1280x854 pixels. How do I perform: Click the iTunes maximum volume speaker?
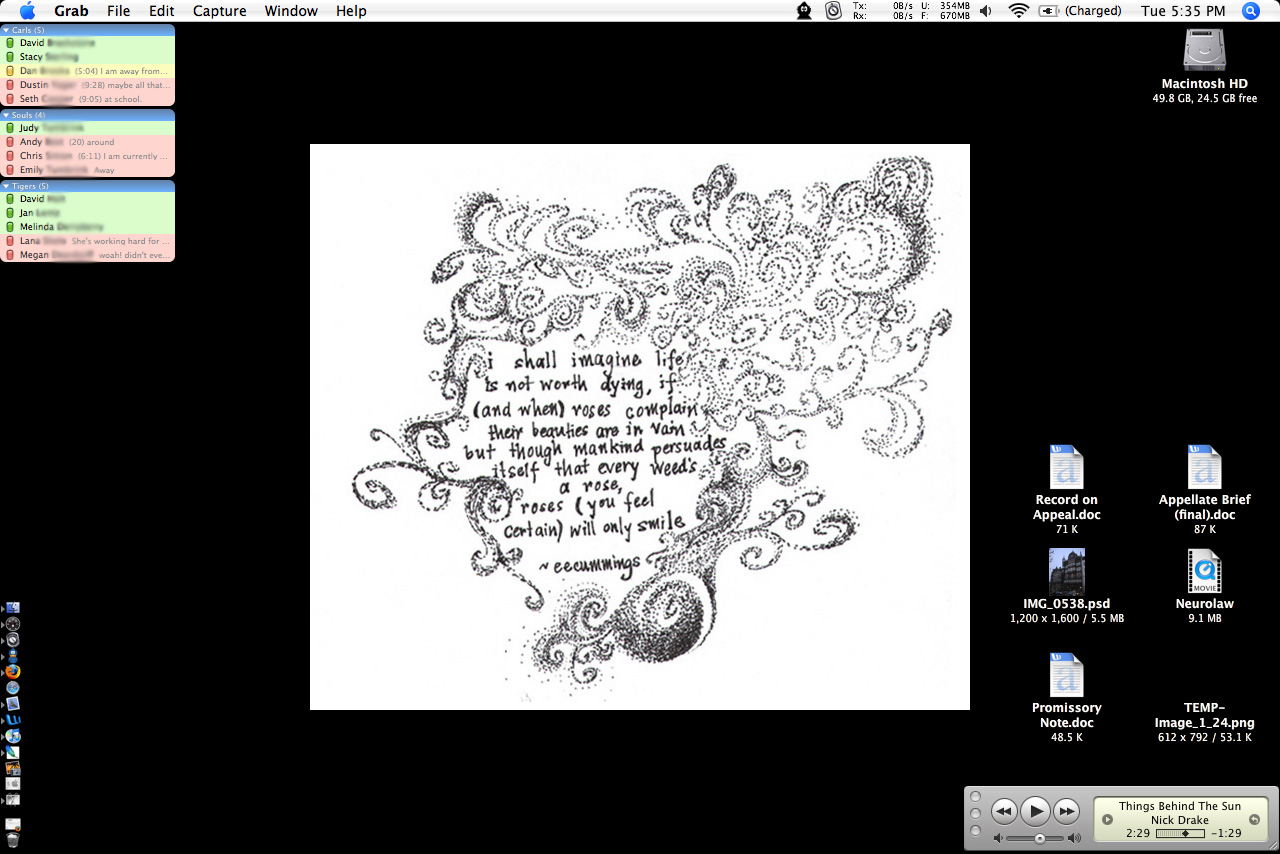click(1074, 838)
